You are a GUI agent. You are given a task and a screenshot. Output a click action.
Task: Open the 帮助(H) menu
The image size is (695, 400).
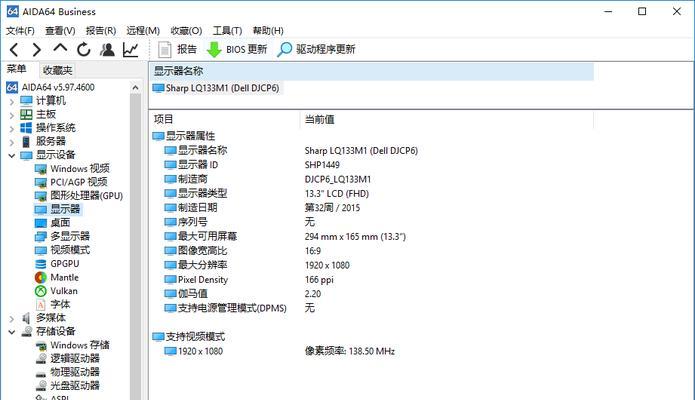(268, 31)
